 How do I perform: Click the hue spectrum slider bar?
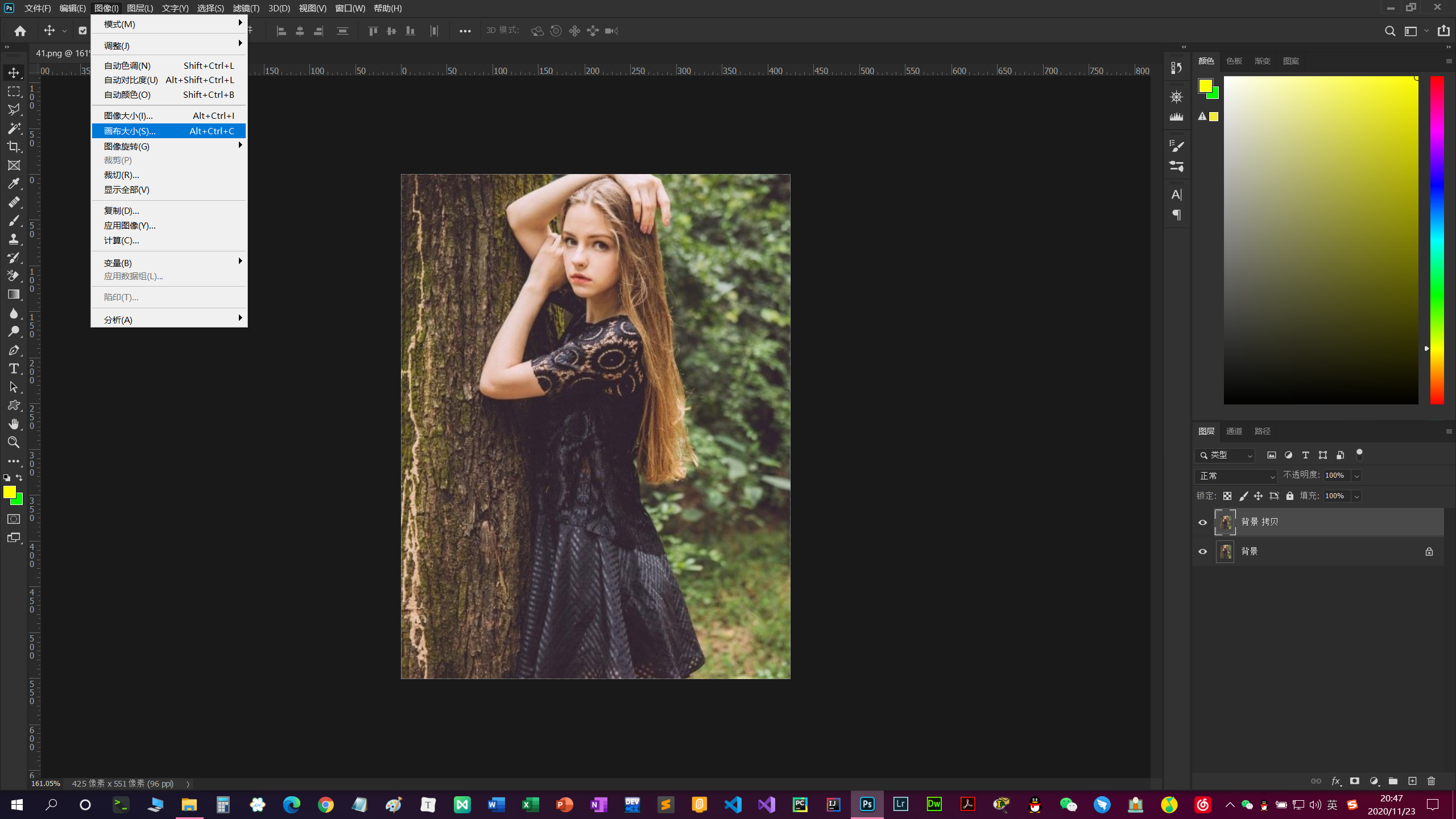(x=1437, y=240)
